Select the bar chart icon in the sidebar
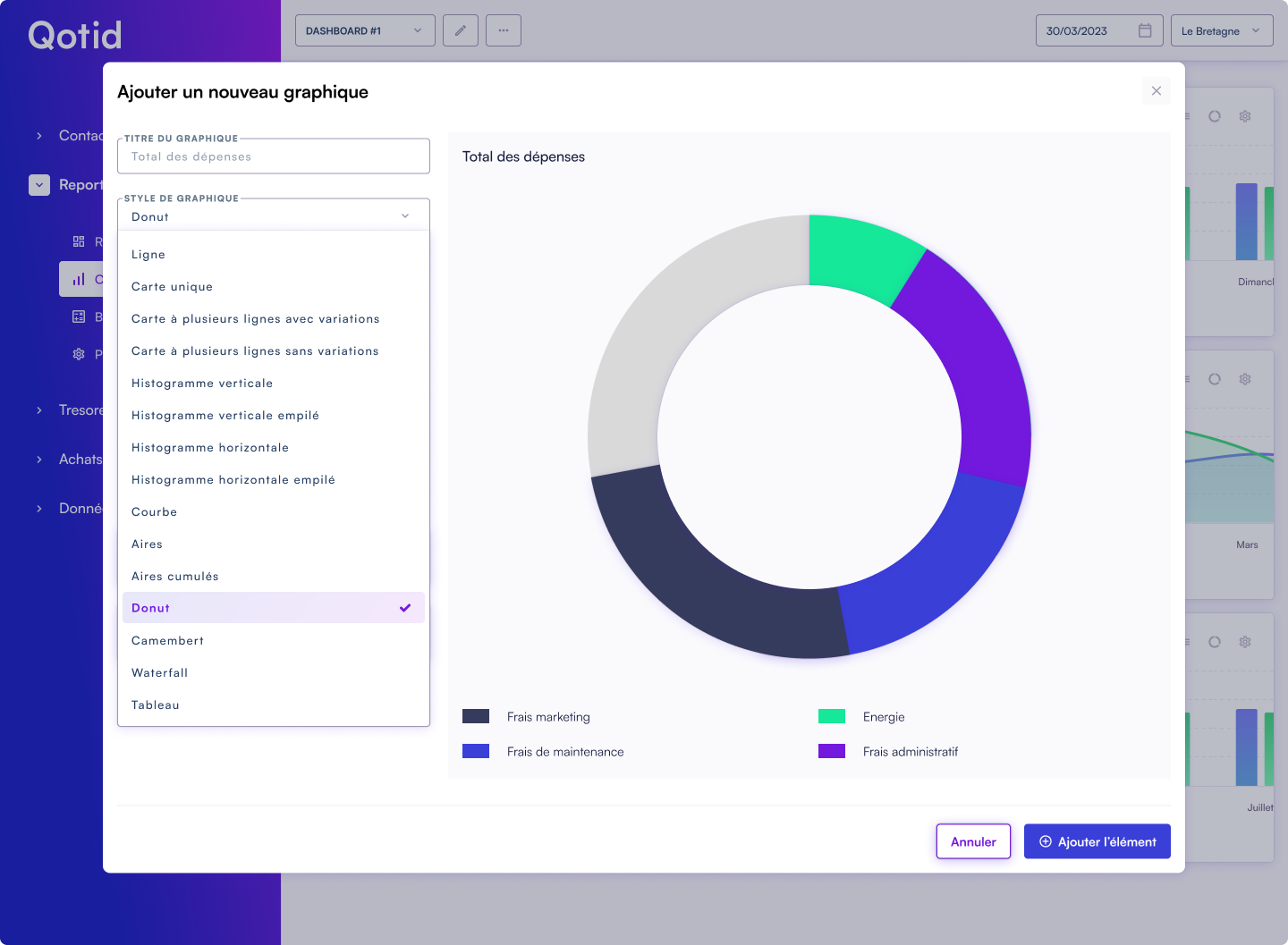Image resolution: width=1288 pixels, height=945 pixels. click(x=79, y=278)
